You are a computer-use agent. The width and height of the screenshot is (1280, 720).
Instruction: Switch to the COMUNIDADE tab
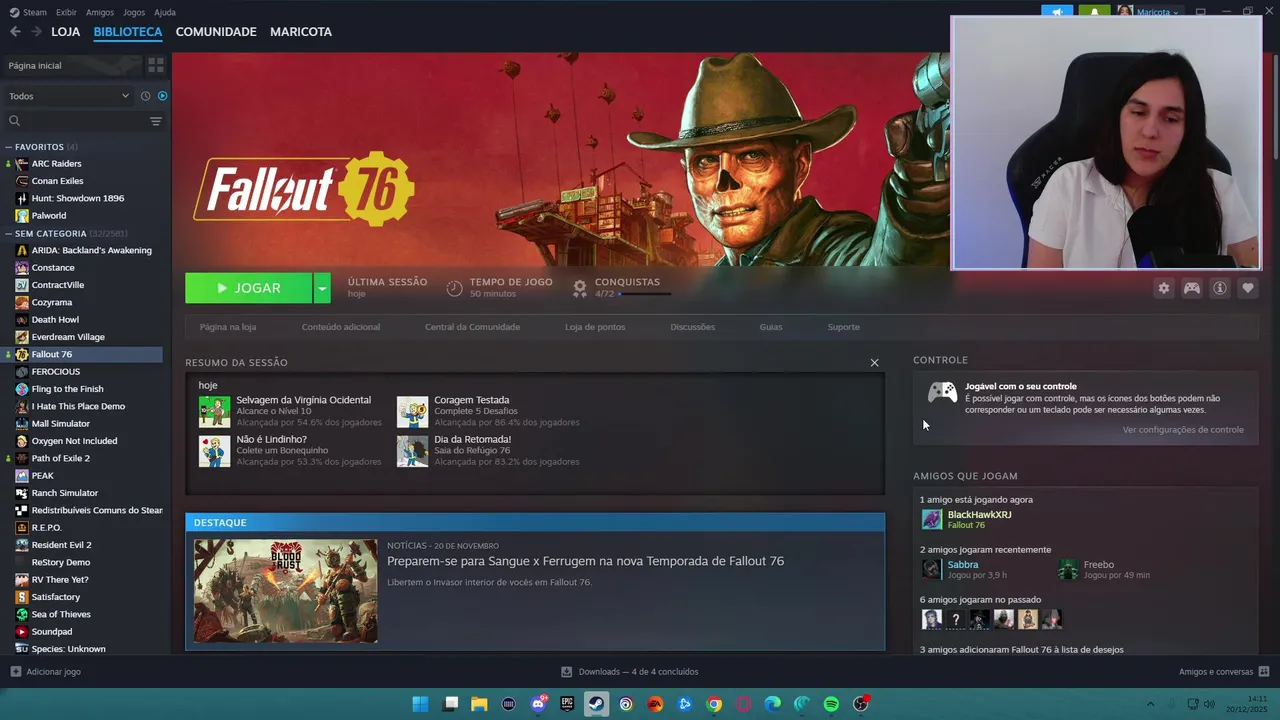pos(216,32)
